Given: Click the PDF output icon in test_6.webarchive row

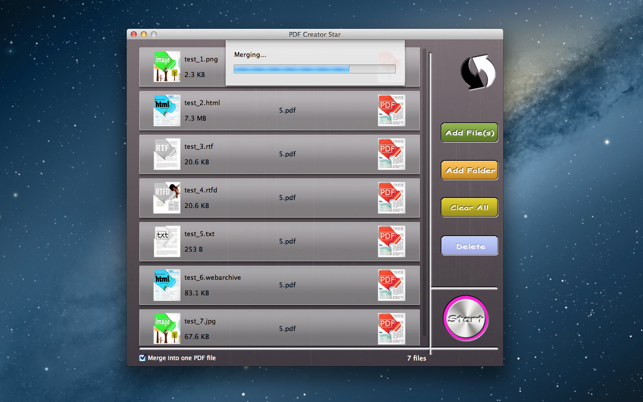Looking at the screenshot, I should (x=392, y=285).
